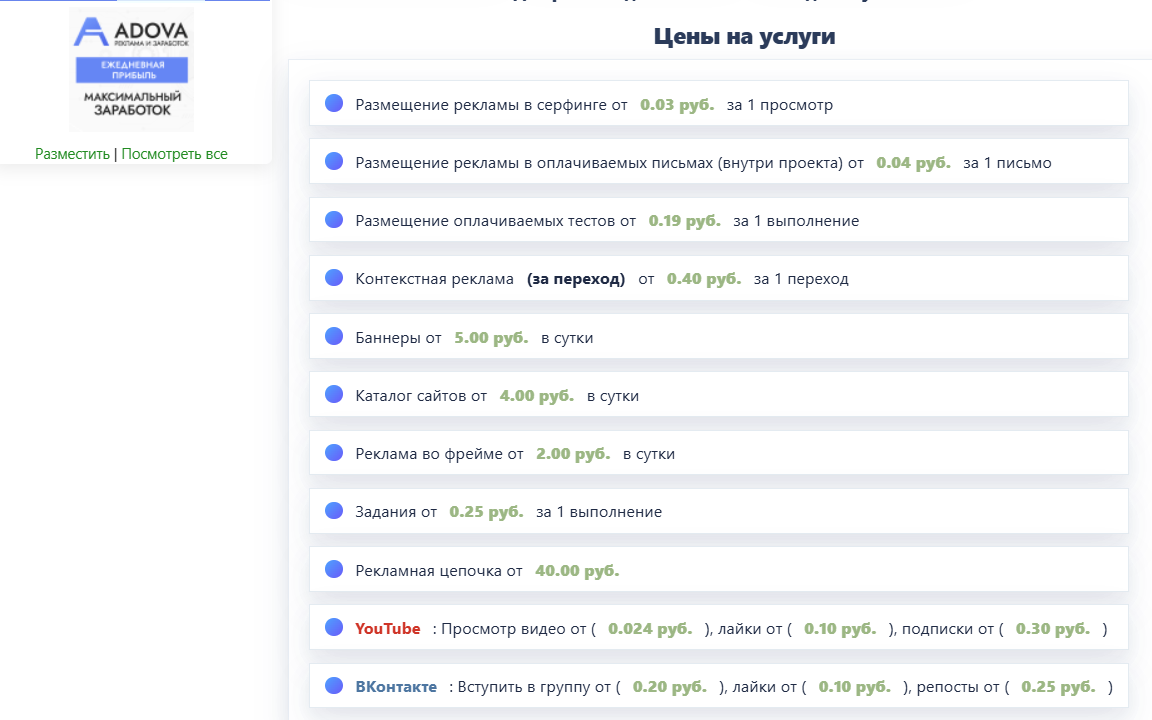This screenshot has height=720, width=1152.
Task: Click the ADOVA advertising banner image
Action: (x=131, y=69)
